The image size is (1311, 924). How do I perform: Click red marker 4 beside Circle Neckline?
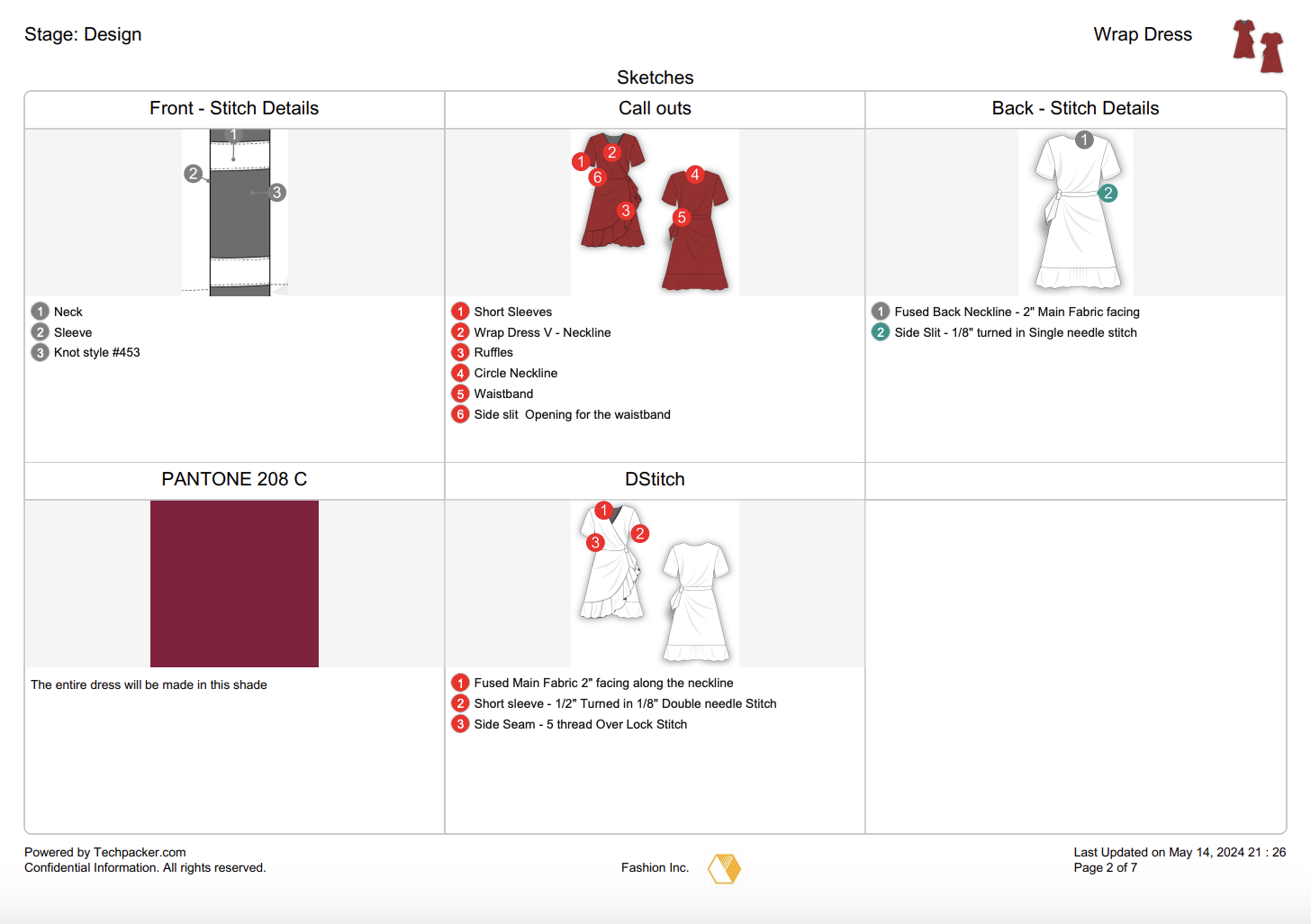tap(460, 373)
